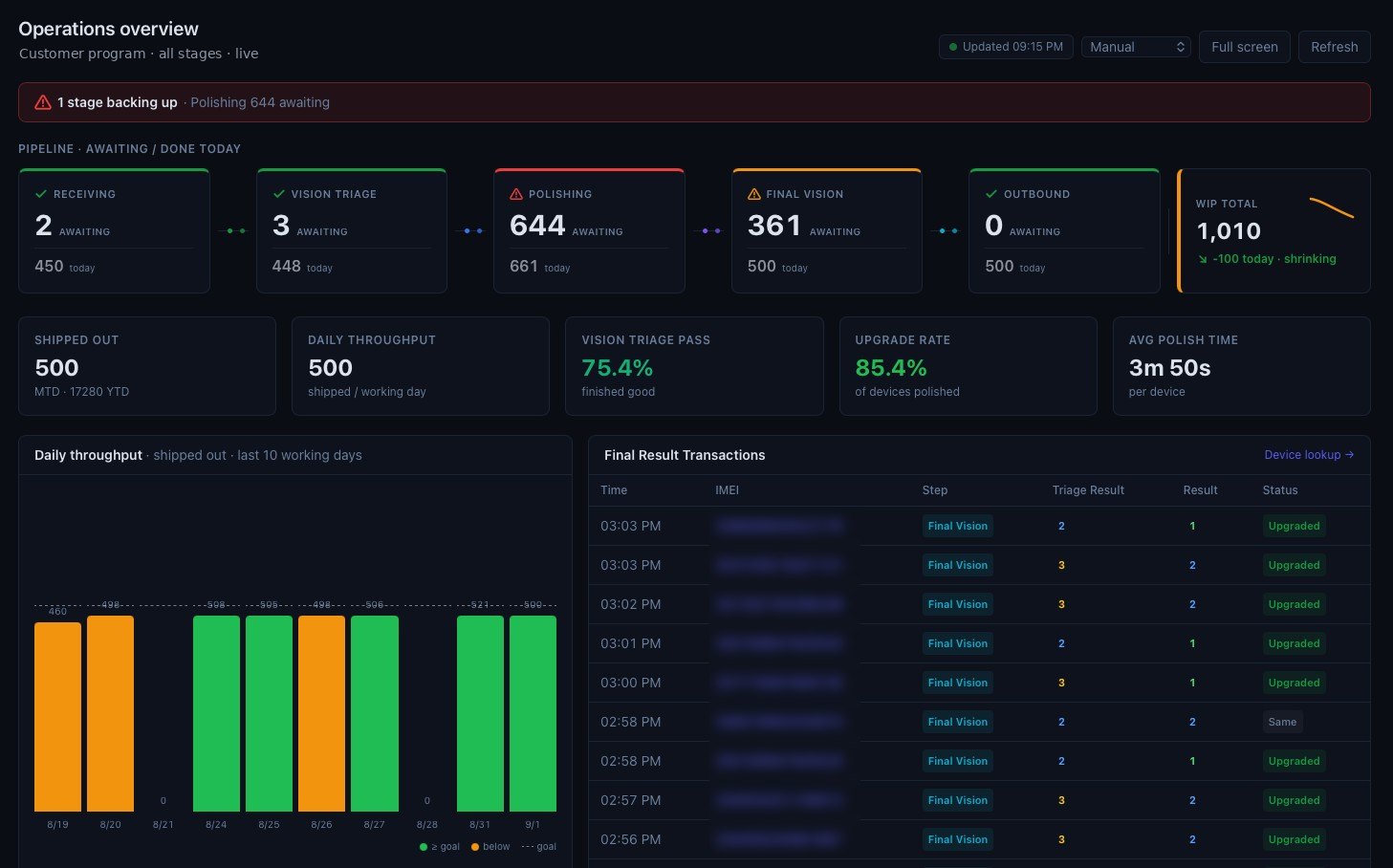
Task: Click the green bar for 9/1
Action: [x=533, y=713]
